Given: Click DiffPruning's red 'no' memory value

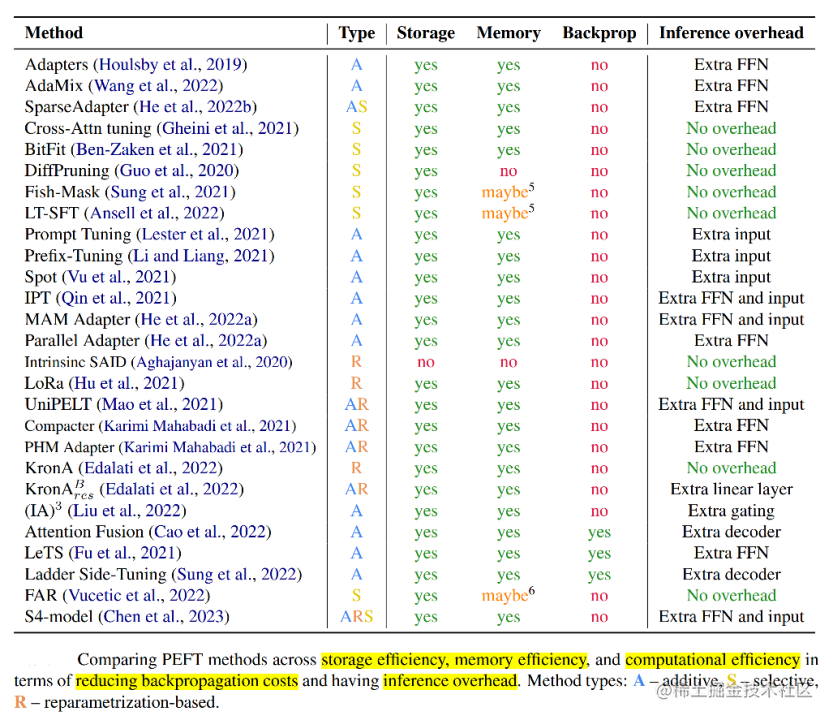Looking at the screenshot, I should pos(508,172).
